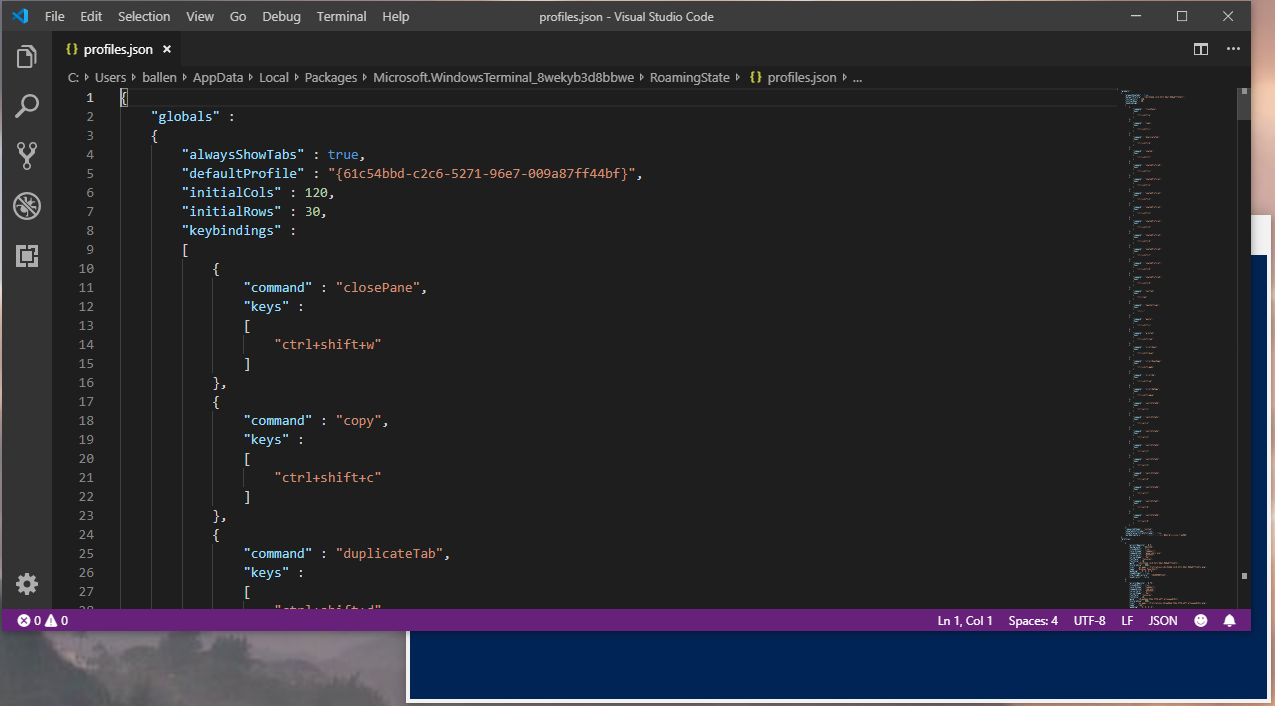Change indentation via Spaces: 4

pos(1032,620)
